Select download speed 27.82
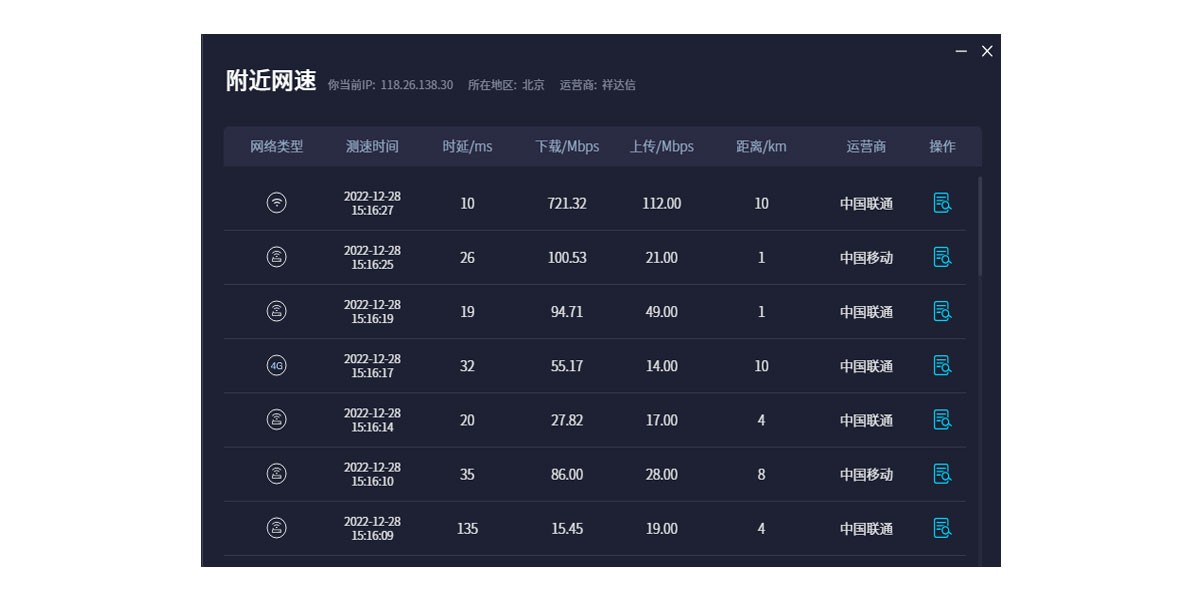 click(x=567, y=419)
